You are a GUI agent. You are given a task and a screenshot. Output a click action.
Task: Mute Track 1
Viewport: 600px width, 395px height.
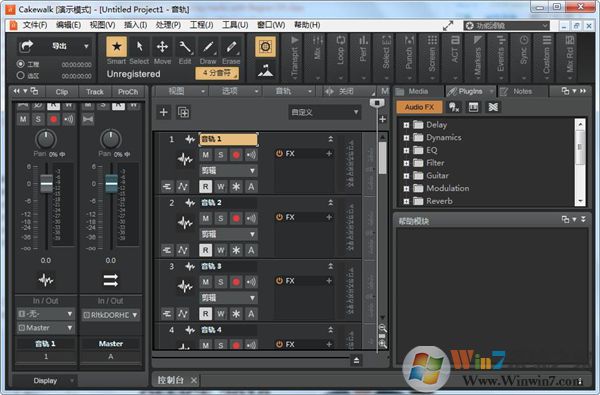click(x=205, y=155)
